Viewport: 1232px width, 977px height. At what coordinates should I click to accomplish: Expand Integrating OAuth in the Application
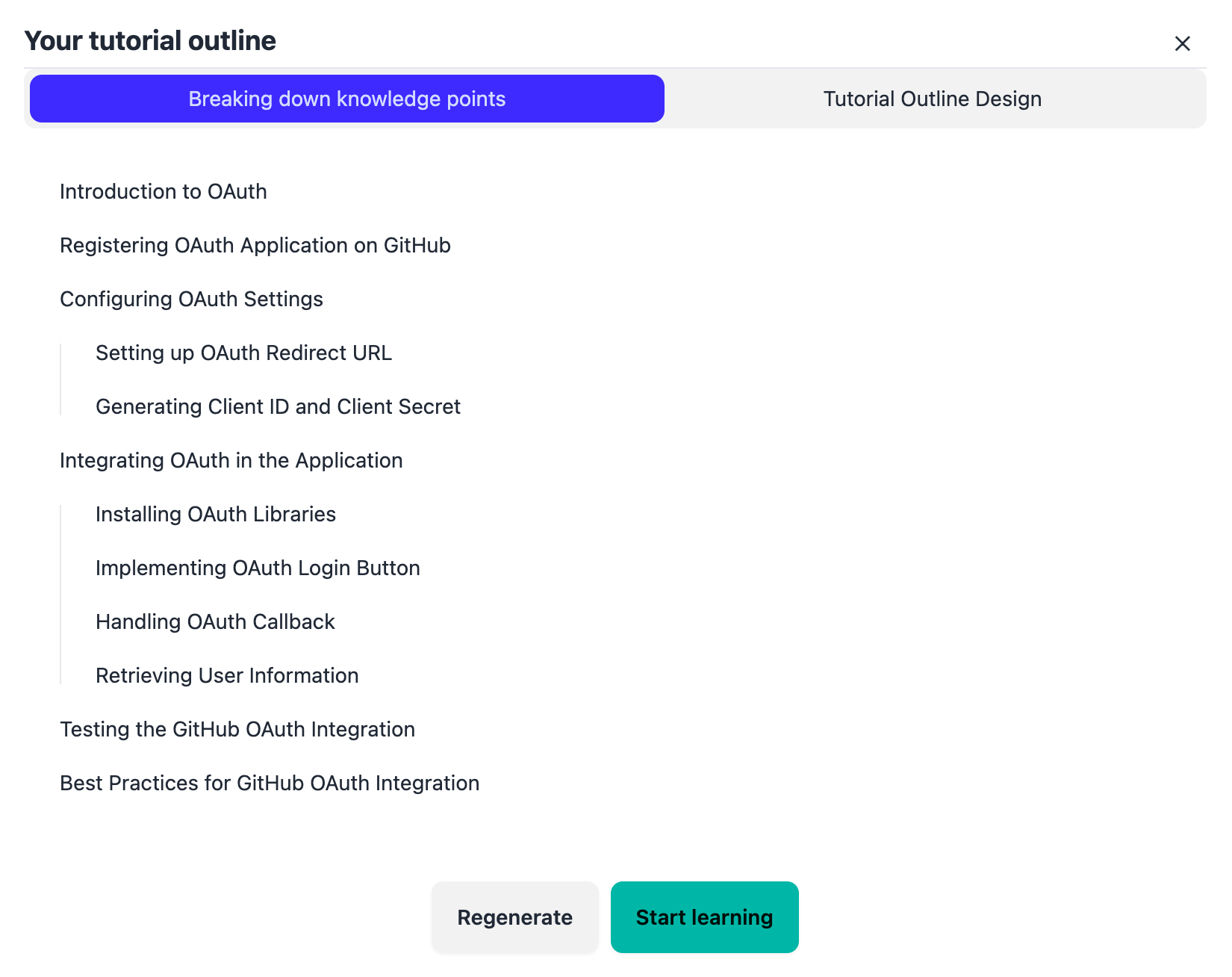click(231, 461)
